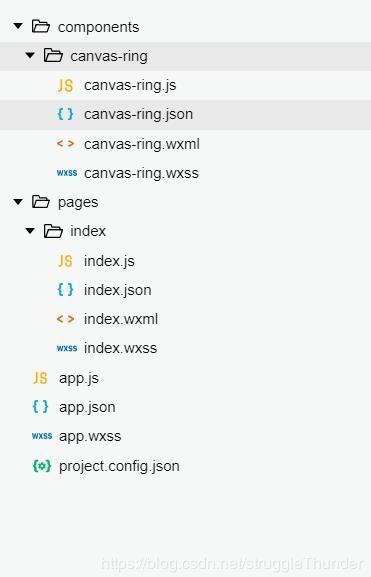Image resolution: width=371 pixels, height=577 pixels.
Task: Open index.js file
Action: (x=109, y=261)
